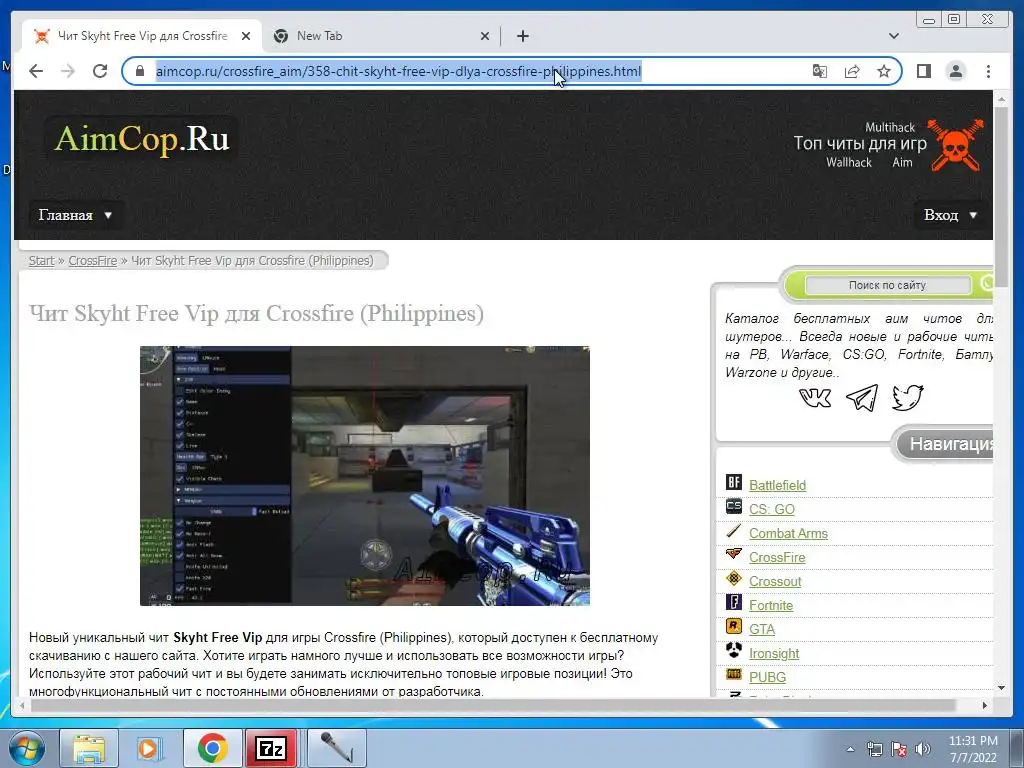Switch to the New Tab tab
This screenshot has width=1024, height=768.
point(380,36)
